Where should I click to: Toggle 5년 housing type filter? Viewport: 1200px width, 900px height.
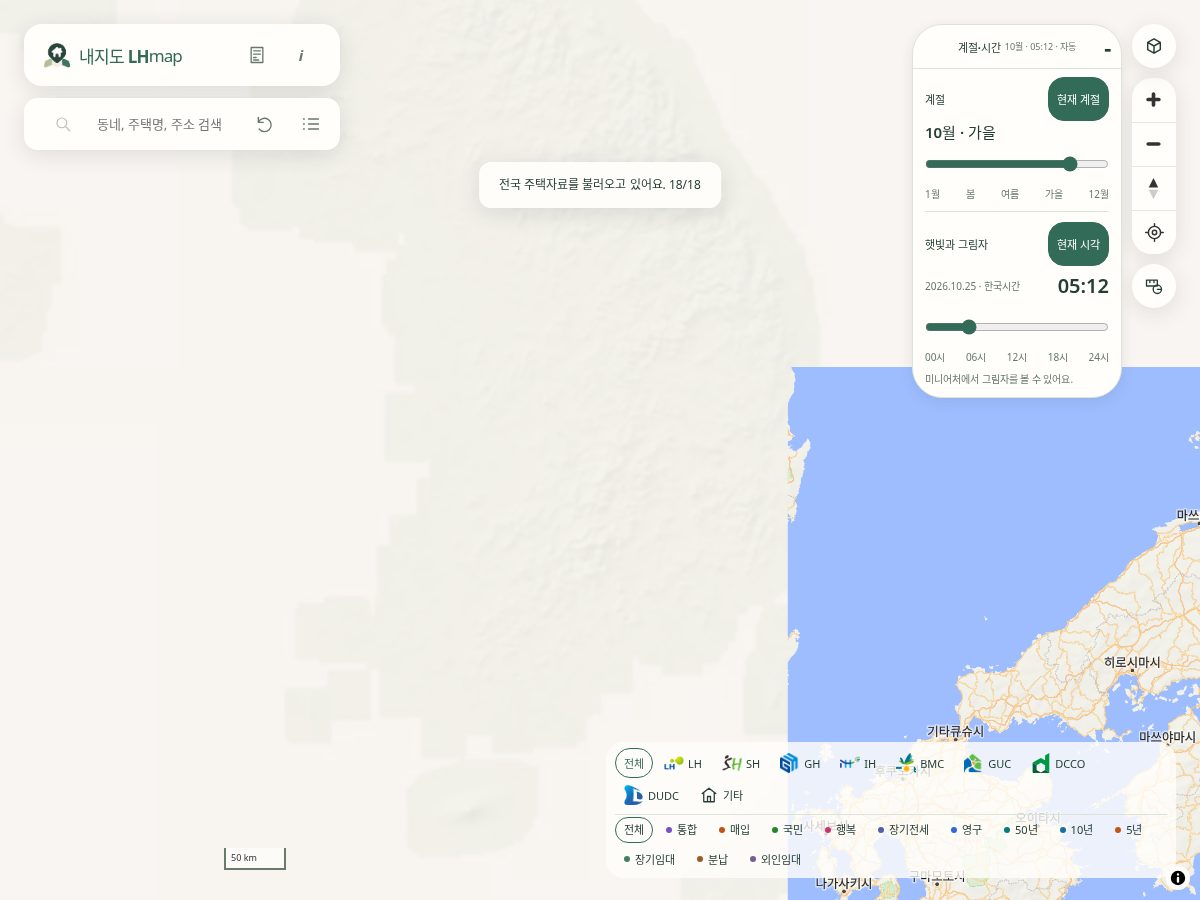coord(1128,830)
